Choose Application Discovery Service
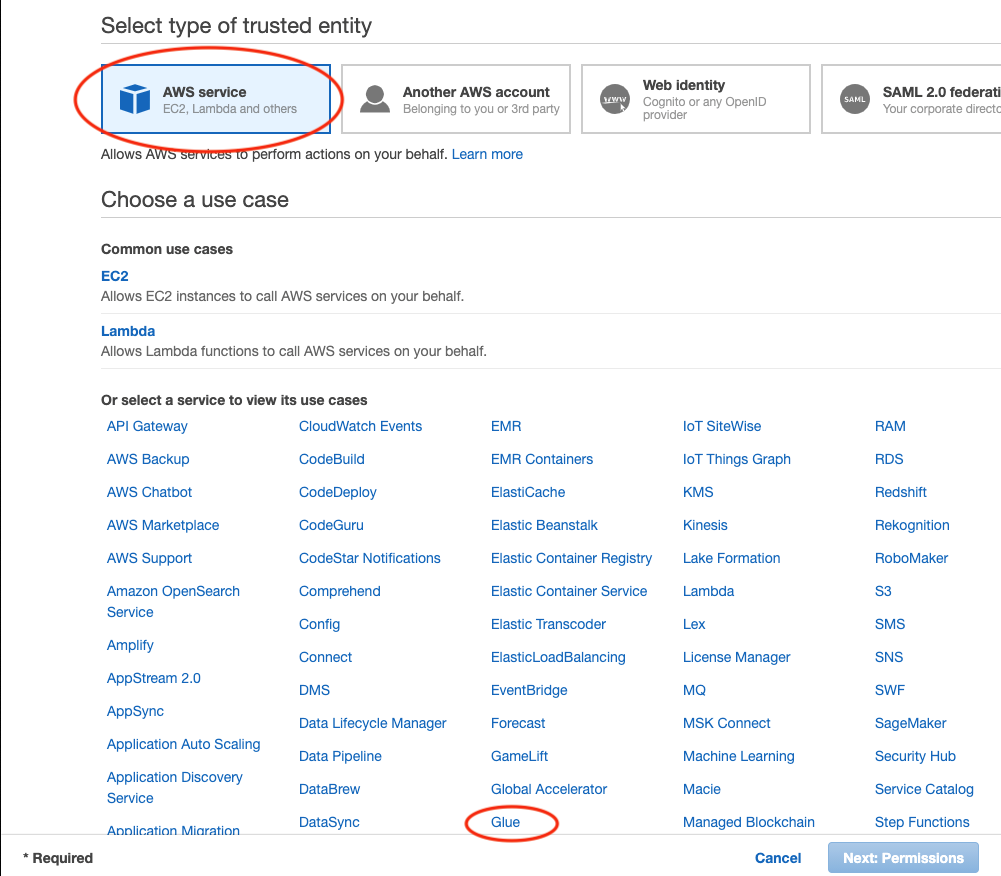 point(175,787)
